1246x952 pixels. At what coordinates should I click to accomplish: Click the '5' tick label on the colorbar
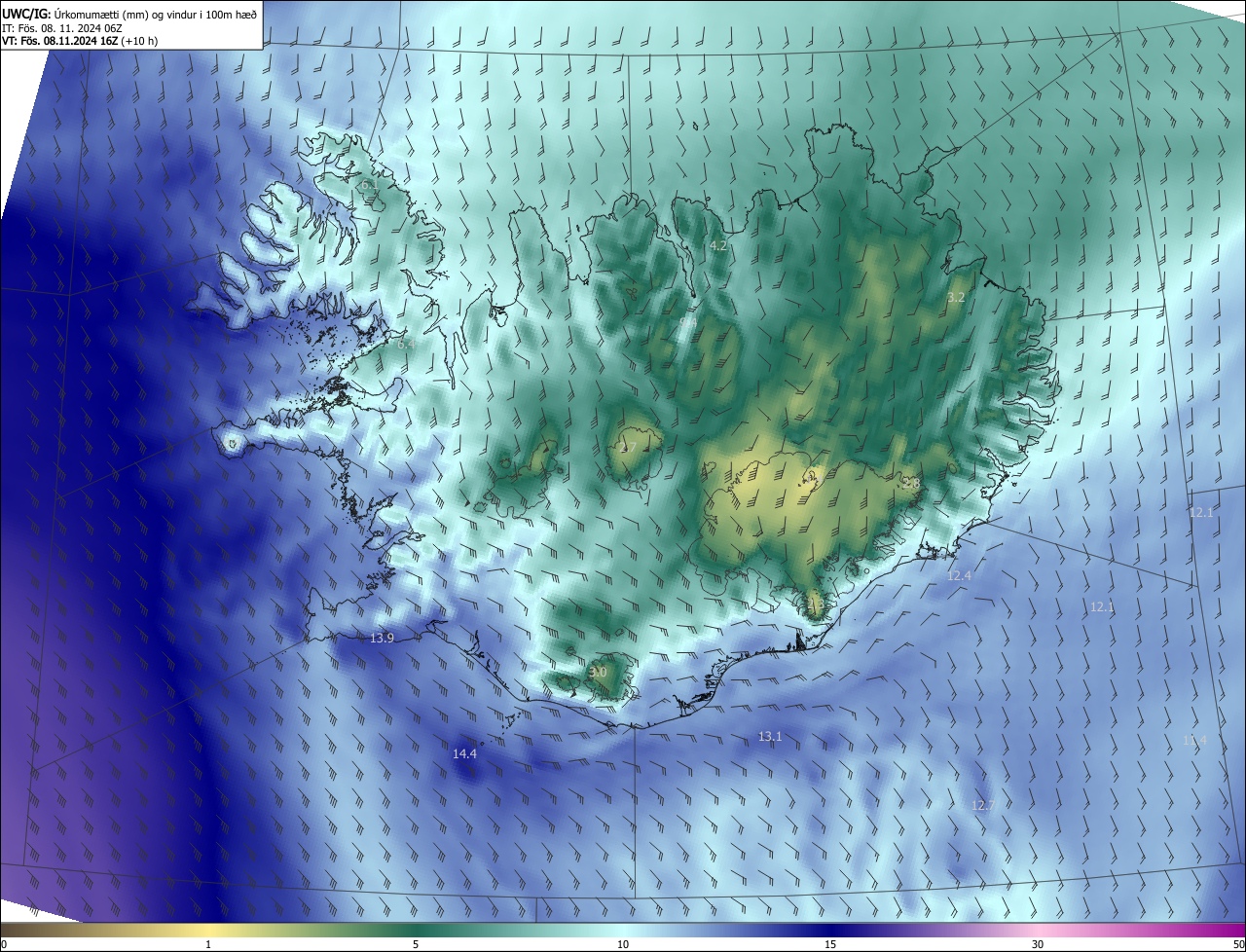(416, 944)
